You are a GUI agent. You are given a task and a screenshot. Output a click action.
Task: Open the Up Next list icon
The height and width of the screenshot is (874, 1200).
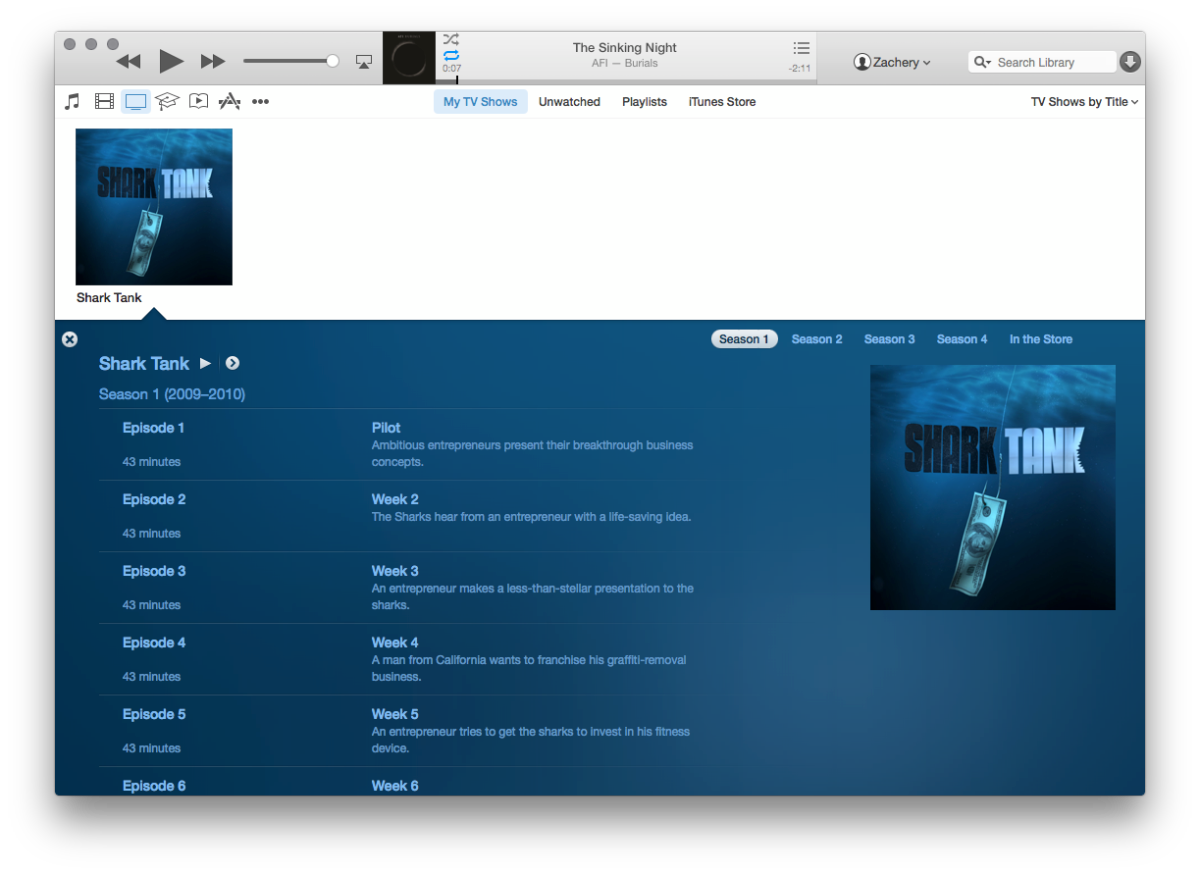pos(801,48)
